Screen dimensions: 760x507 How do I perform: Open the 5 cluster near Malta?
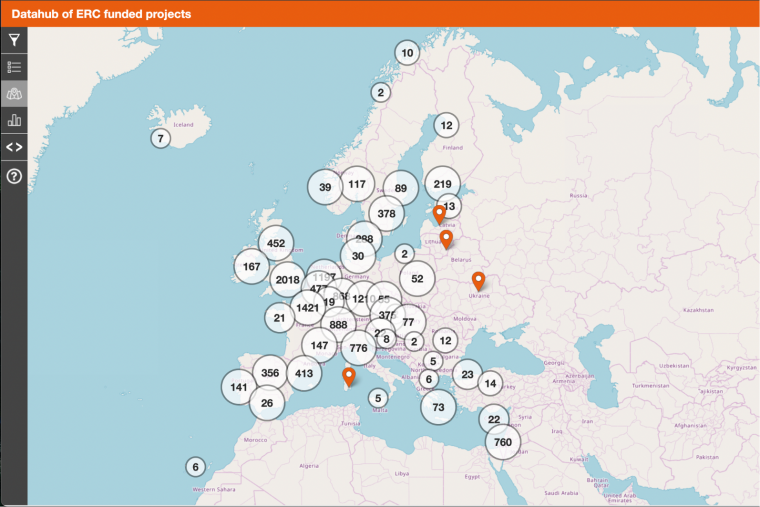378,398
